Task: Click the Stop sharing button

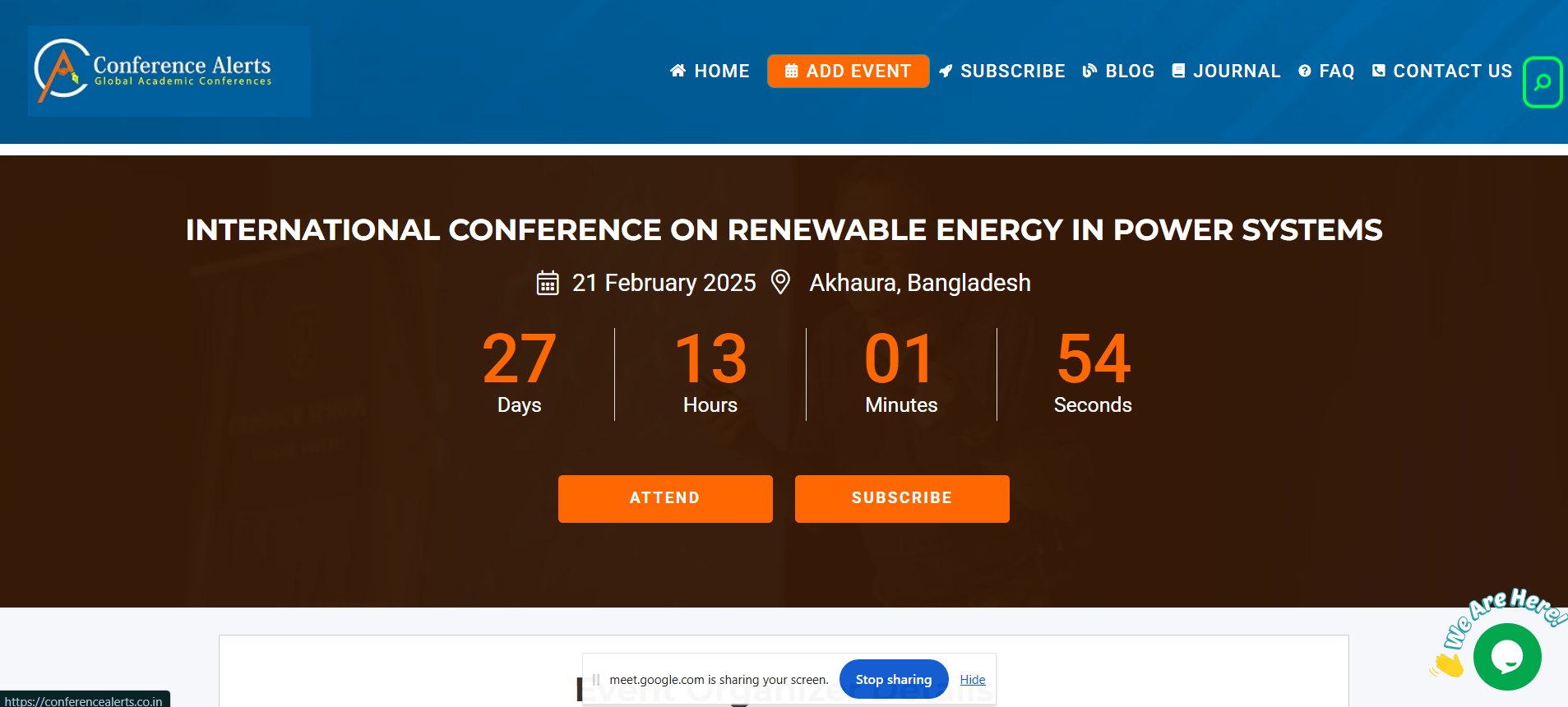Action: 894,679
